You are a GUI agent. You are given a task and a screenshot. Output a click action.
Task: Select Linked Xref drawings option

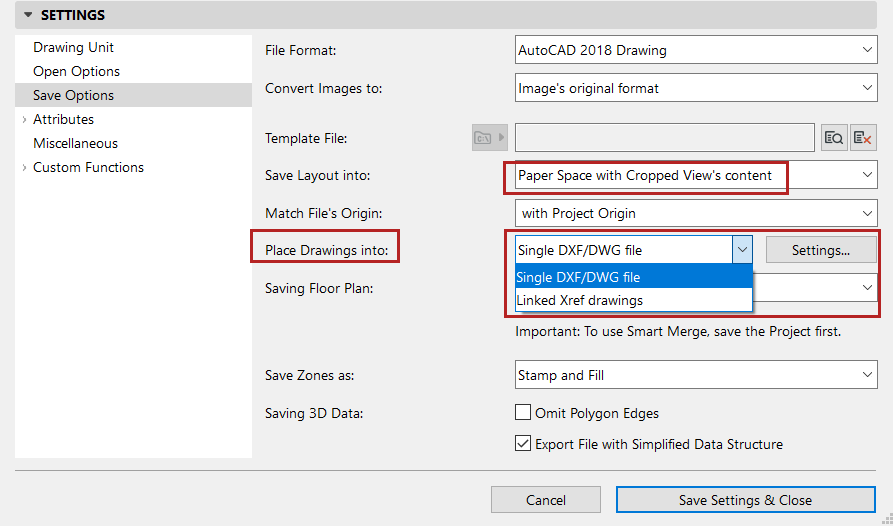click(x=580, y=300)
